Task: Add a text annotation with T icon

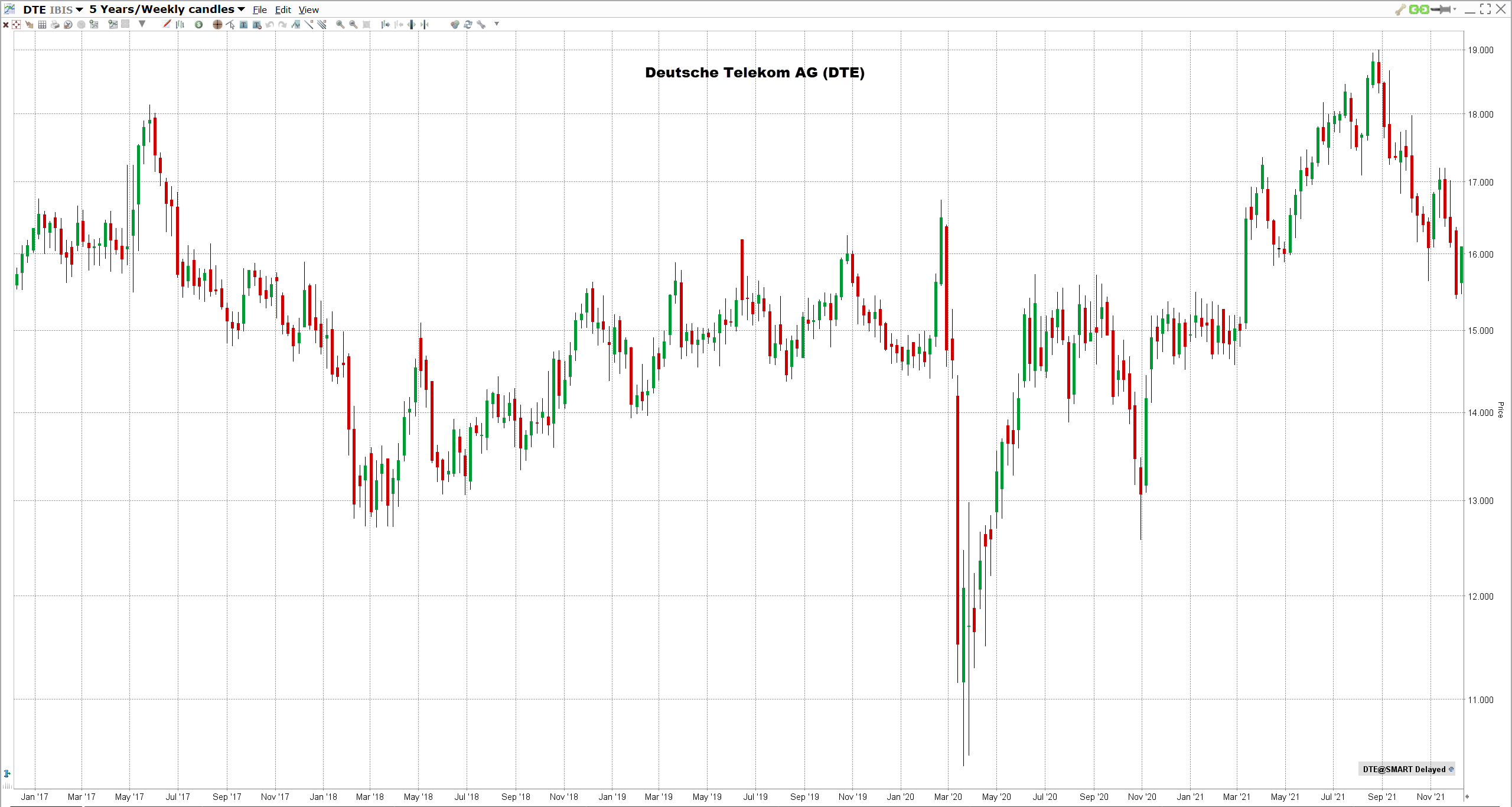Action: pos(243,25)
